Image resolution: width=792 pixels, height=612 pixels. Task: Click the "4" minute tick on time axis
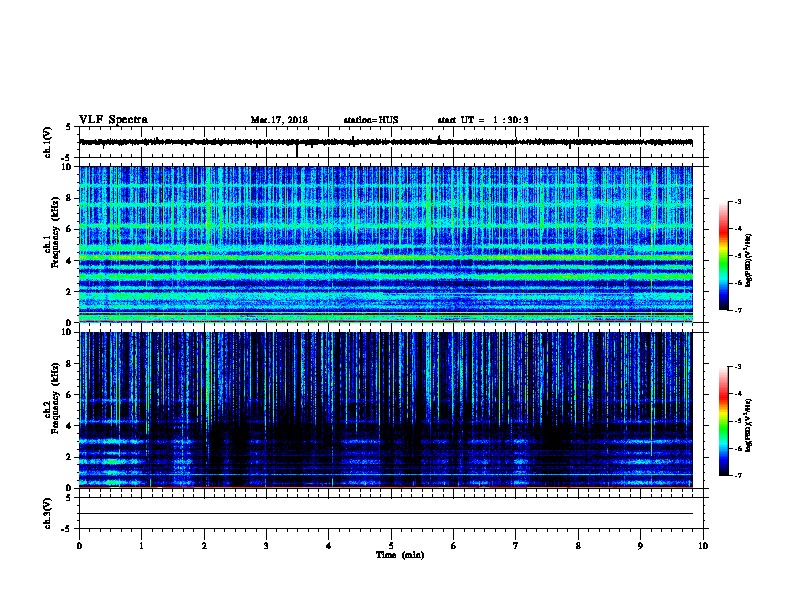click(x=329, y=546)
